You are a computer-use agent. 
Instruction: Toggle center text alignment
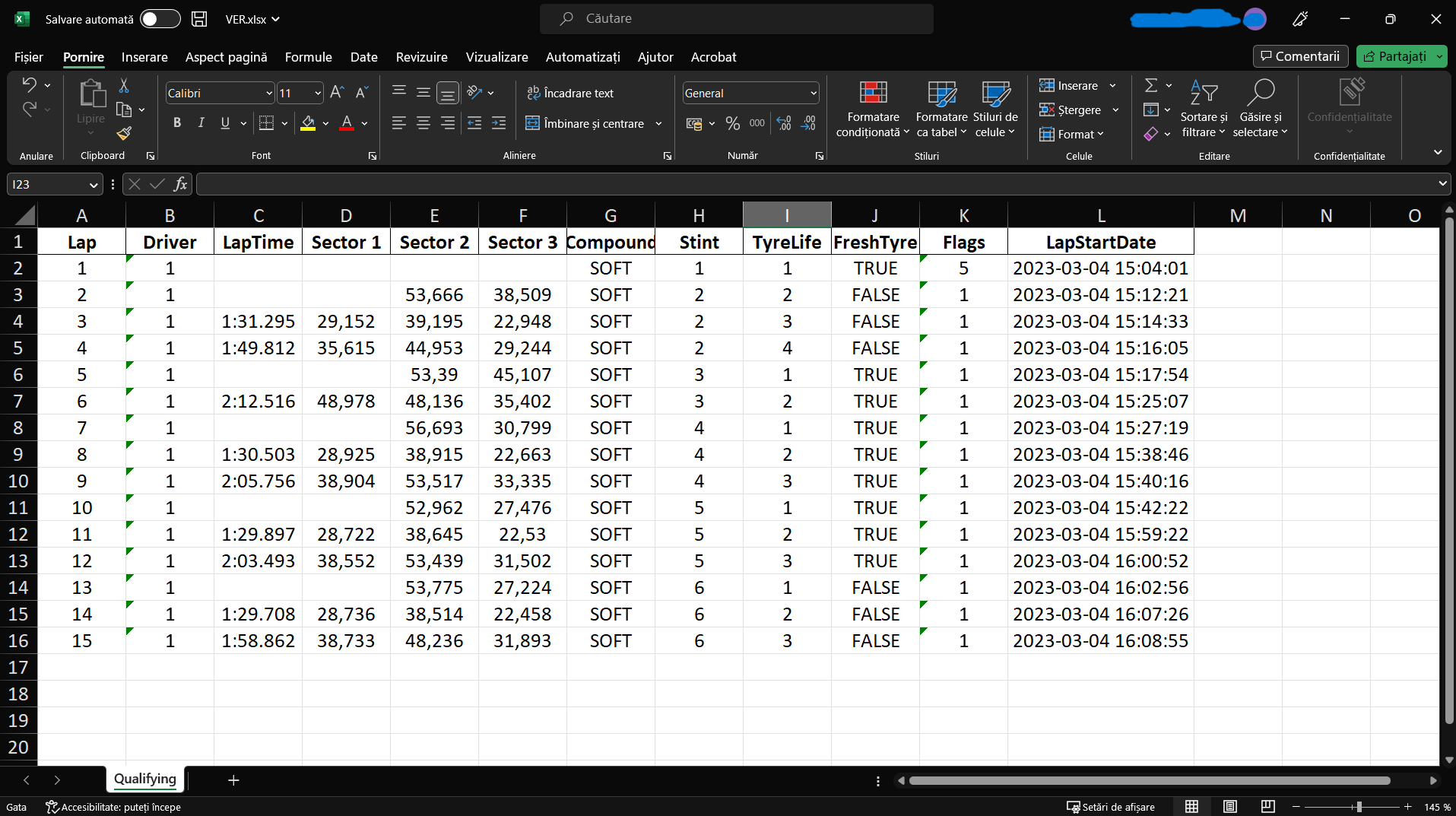pyautogui.click(x=423, y=122)
